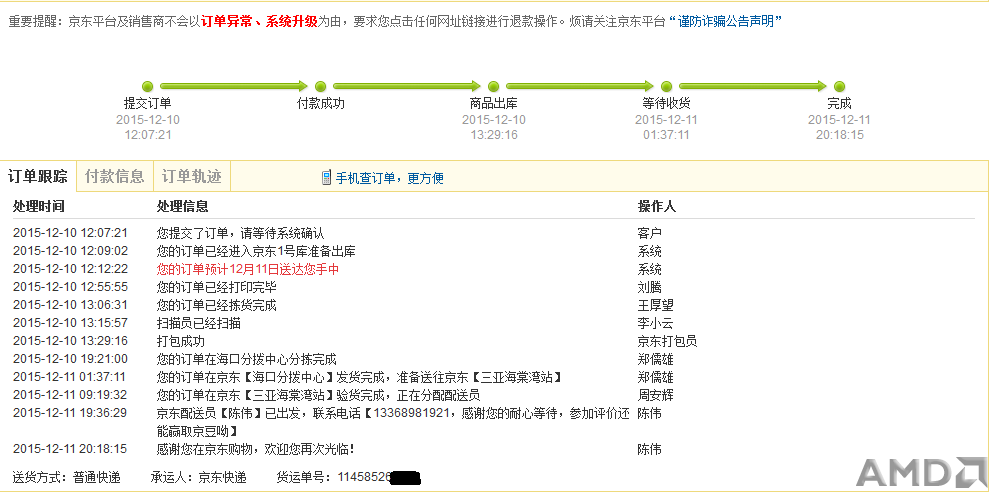993x493 pixels.
Task: Select the text 感谢您在京东购物，欢迎您再次光临！
Action: point(255,449)
